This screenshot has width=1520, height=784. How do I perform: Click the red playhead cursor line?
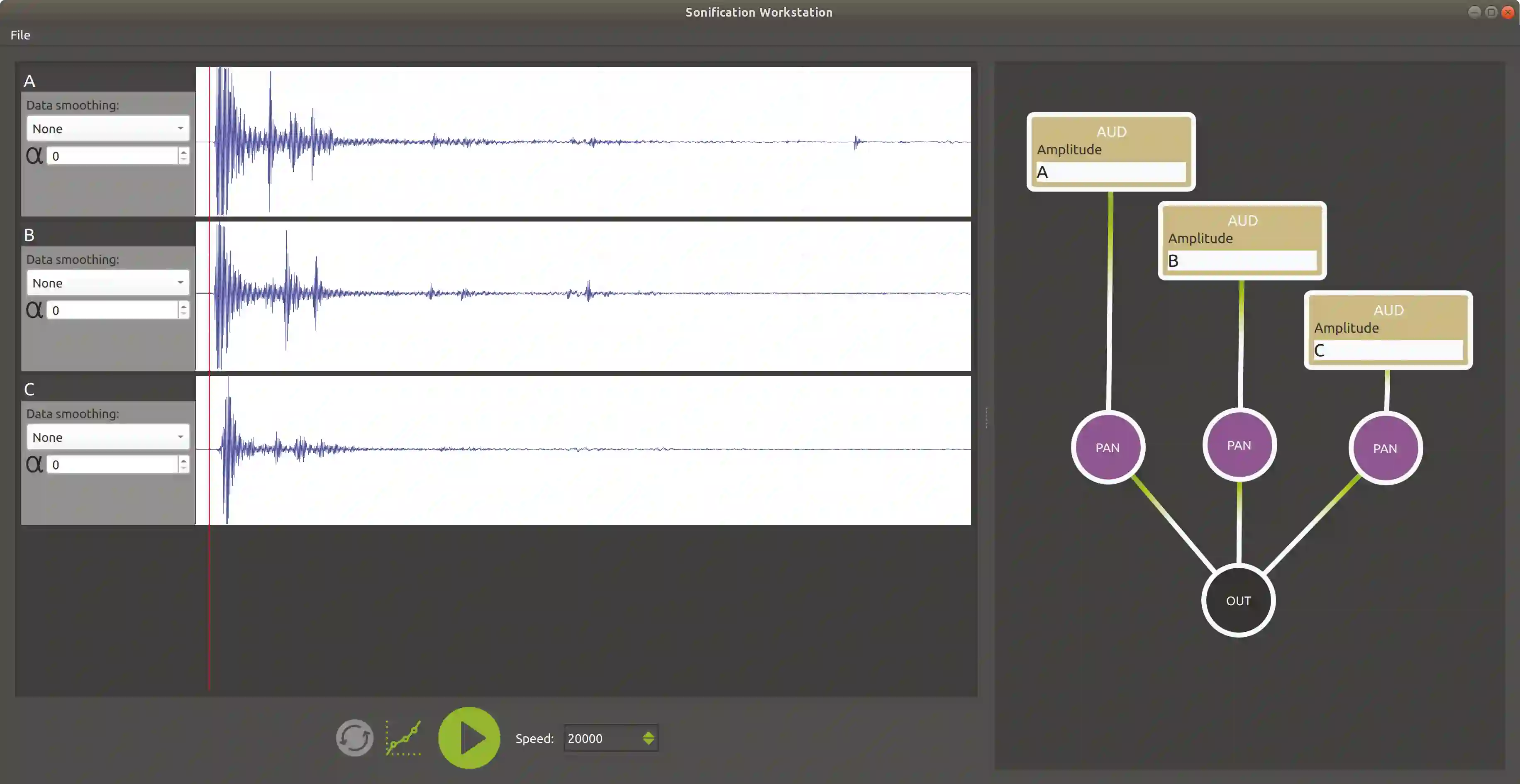coord(209,590)
